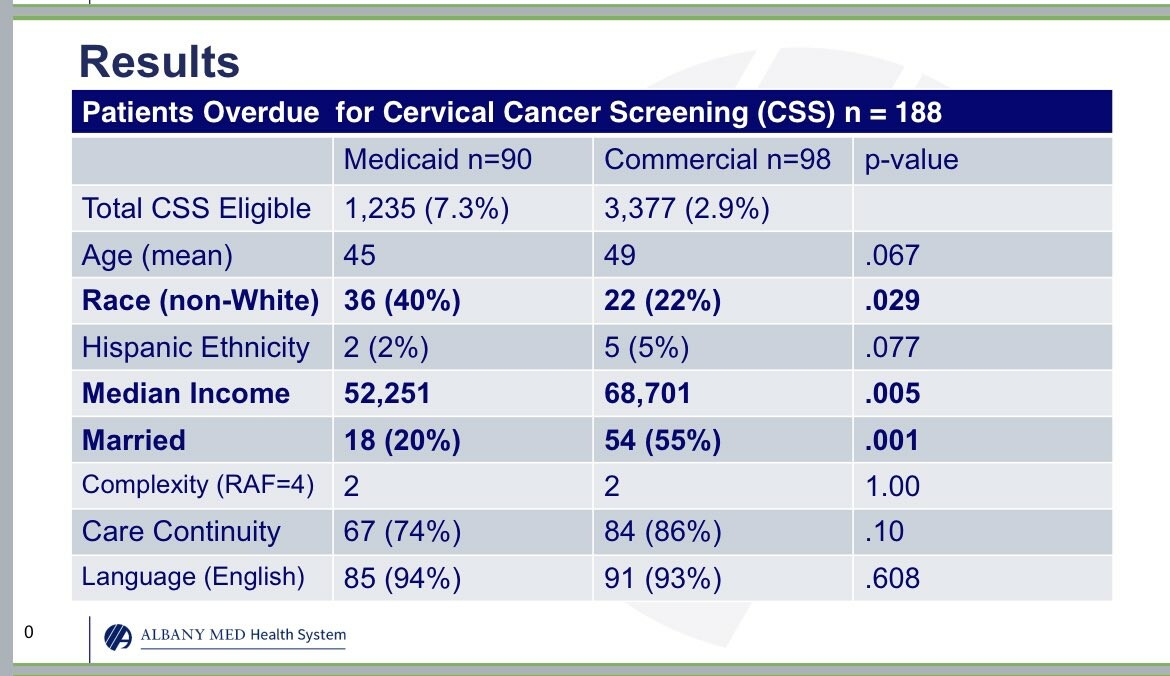Click the 1,235 (7.3%) Medicaid cell
The width and height of the screenshot is (1170, 676).
(x=427, y=208)
